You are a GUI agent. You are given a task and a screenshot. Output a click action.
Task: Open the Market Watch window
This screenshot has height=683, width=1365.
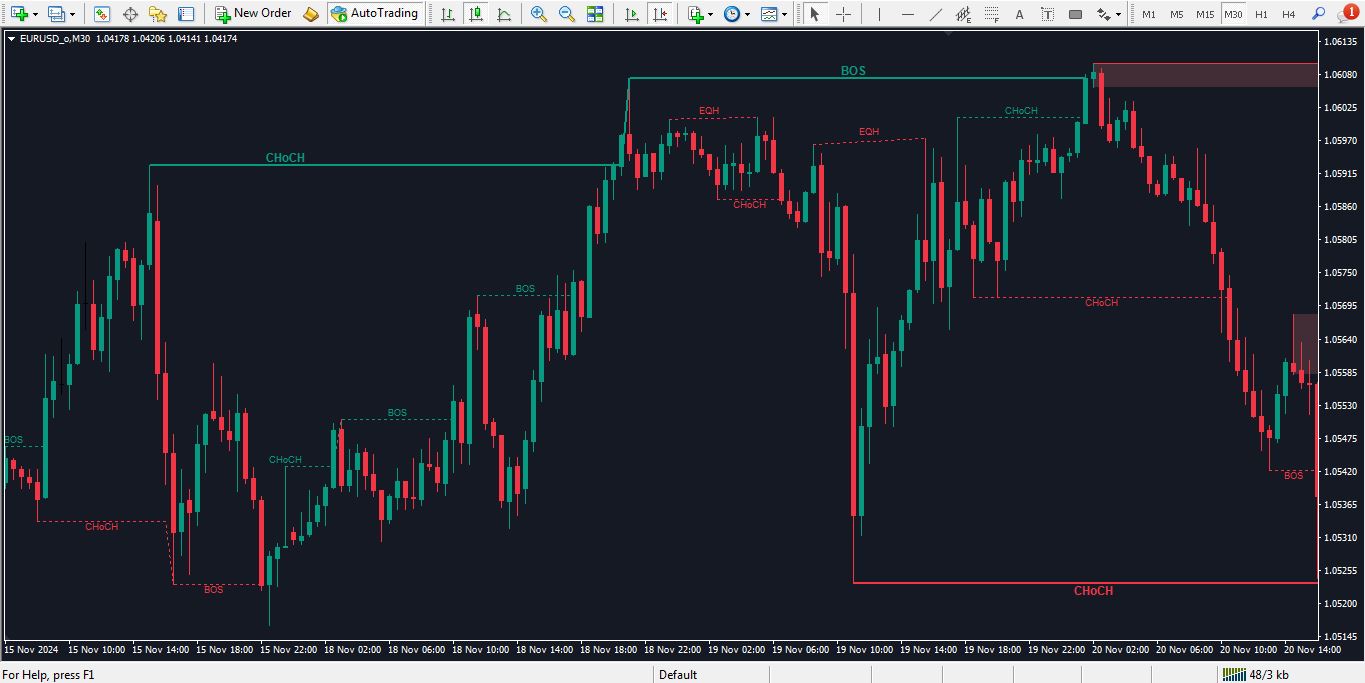click(x=102, y=14)
